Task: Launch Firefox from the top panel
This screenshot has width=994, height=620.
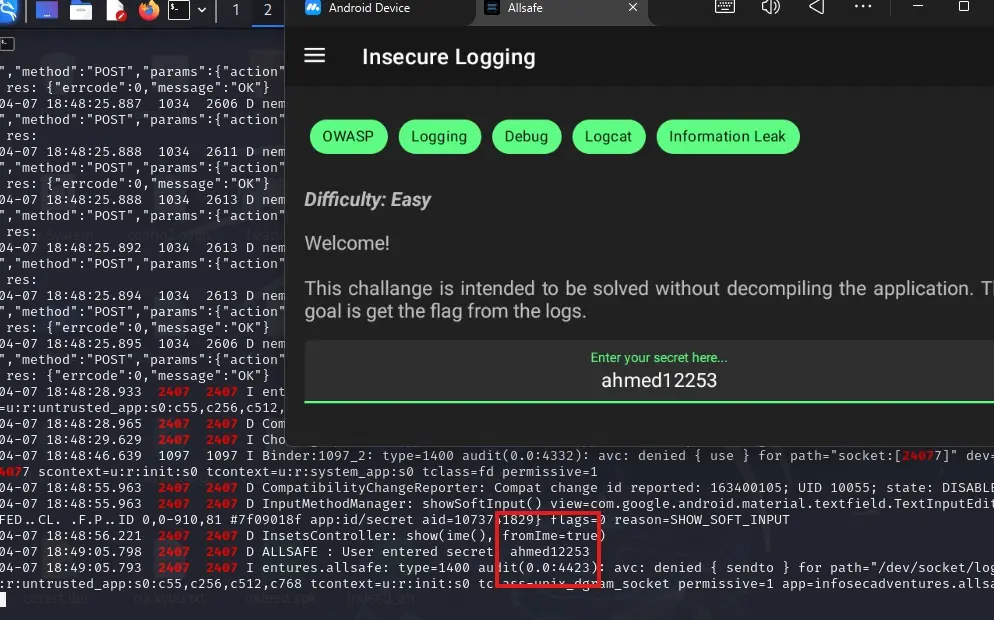Action: (x=149, y=10)
